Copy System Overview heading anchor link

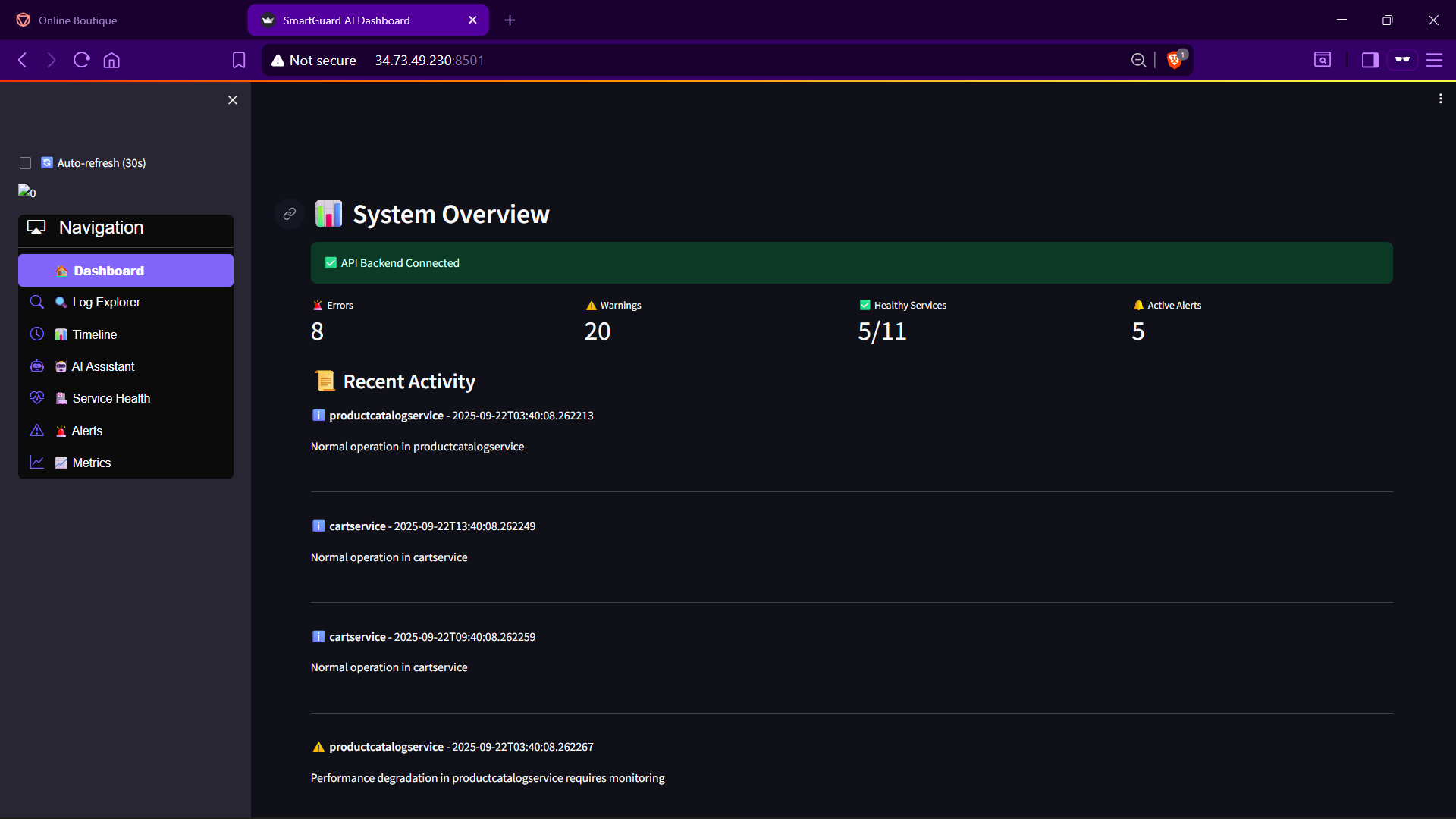point(289,215)
